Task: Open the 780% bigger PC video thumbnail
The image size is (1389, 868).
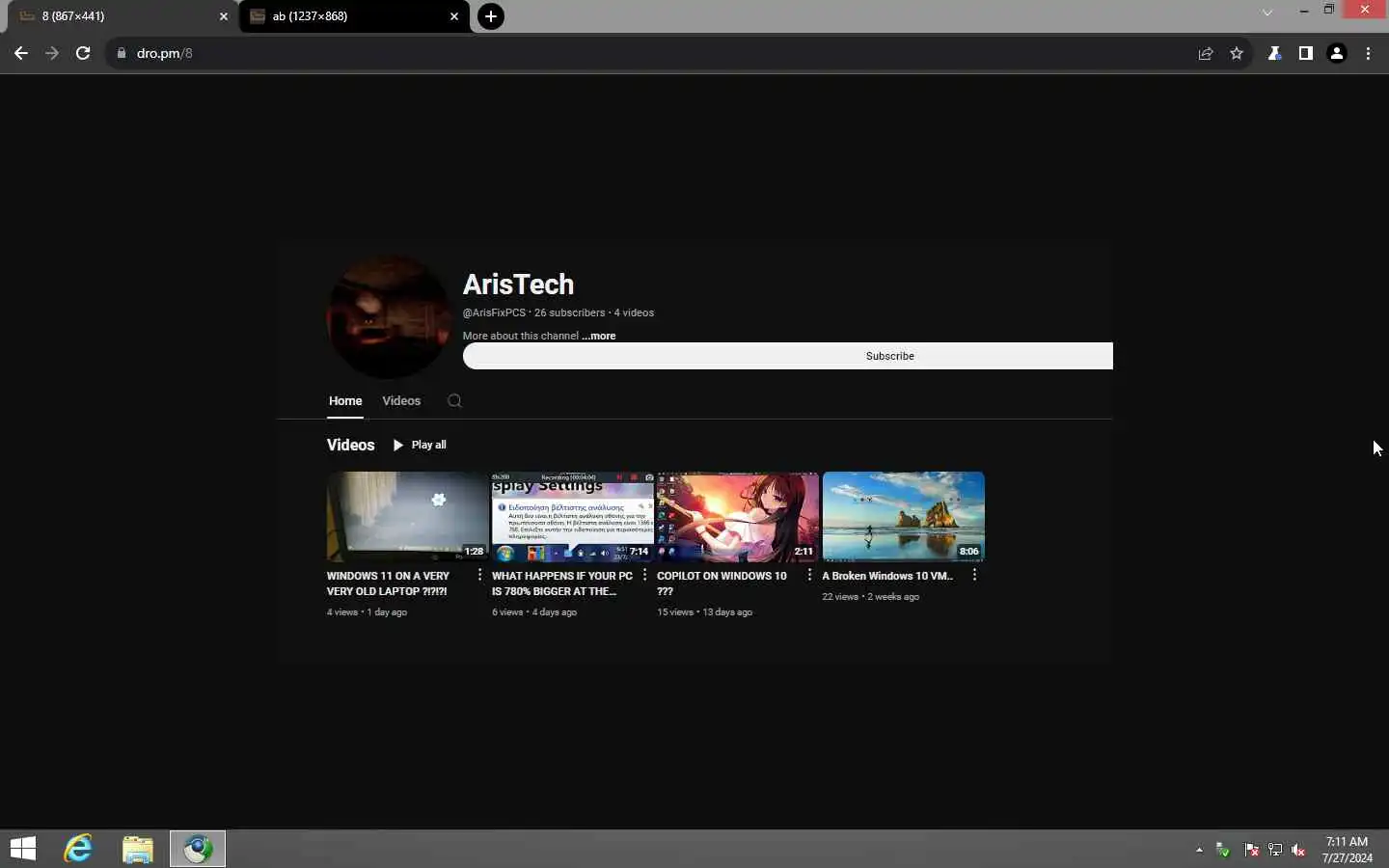Action: (572, 516)
